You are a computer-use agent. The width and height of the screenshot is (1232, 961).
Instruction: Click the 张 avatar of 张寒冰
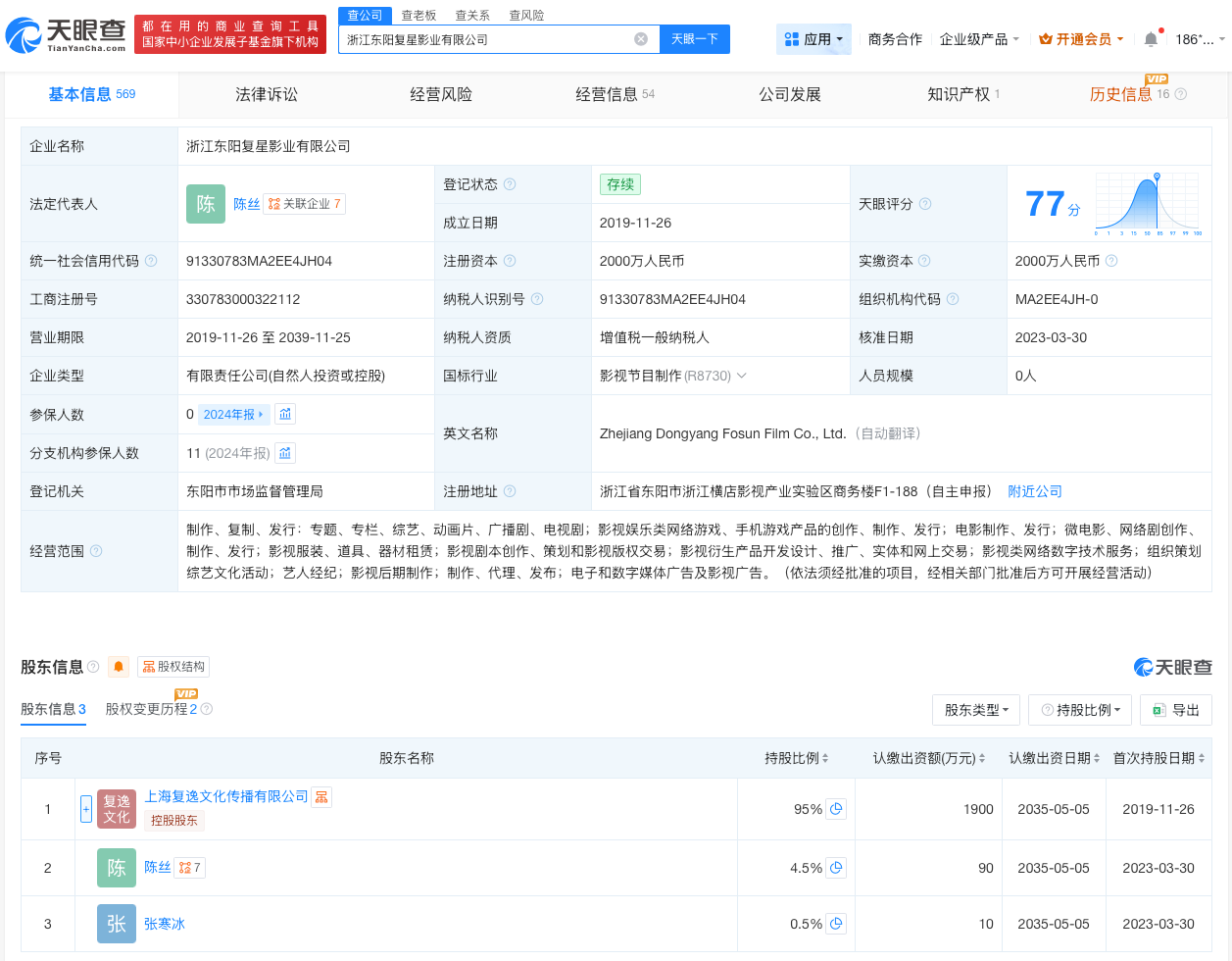click(x=117, y=924)
